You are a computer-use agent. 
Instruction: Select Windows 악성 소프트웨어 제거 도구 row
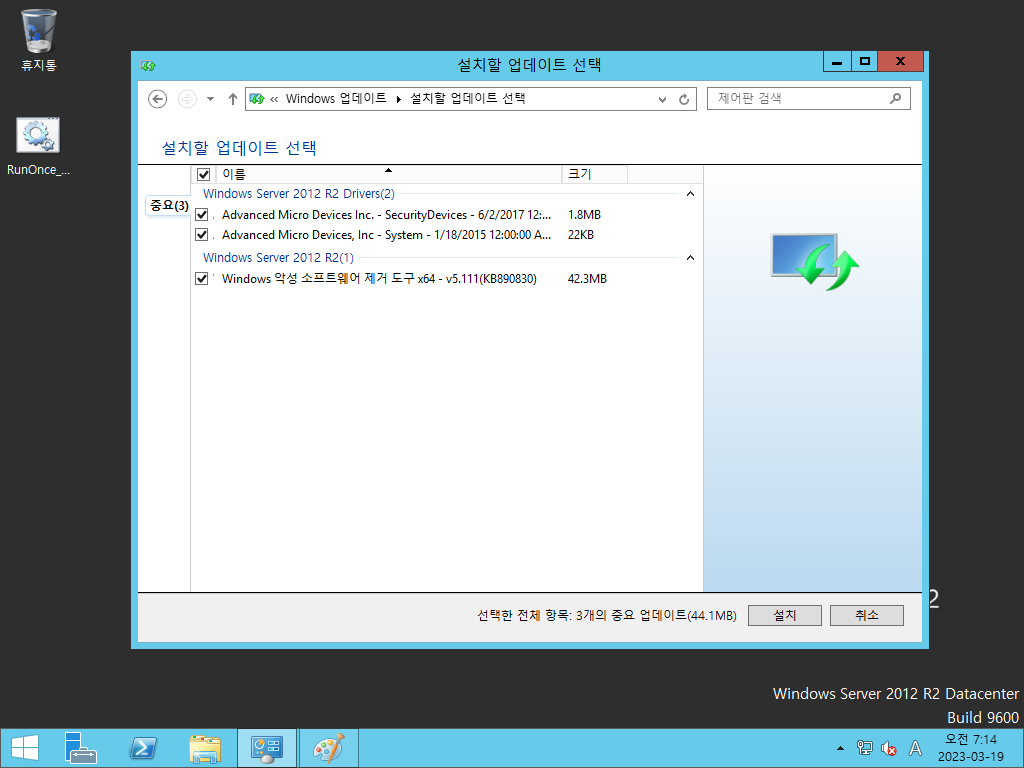(x=379, y=279)
